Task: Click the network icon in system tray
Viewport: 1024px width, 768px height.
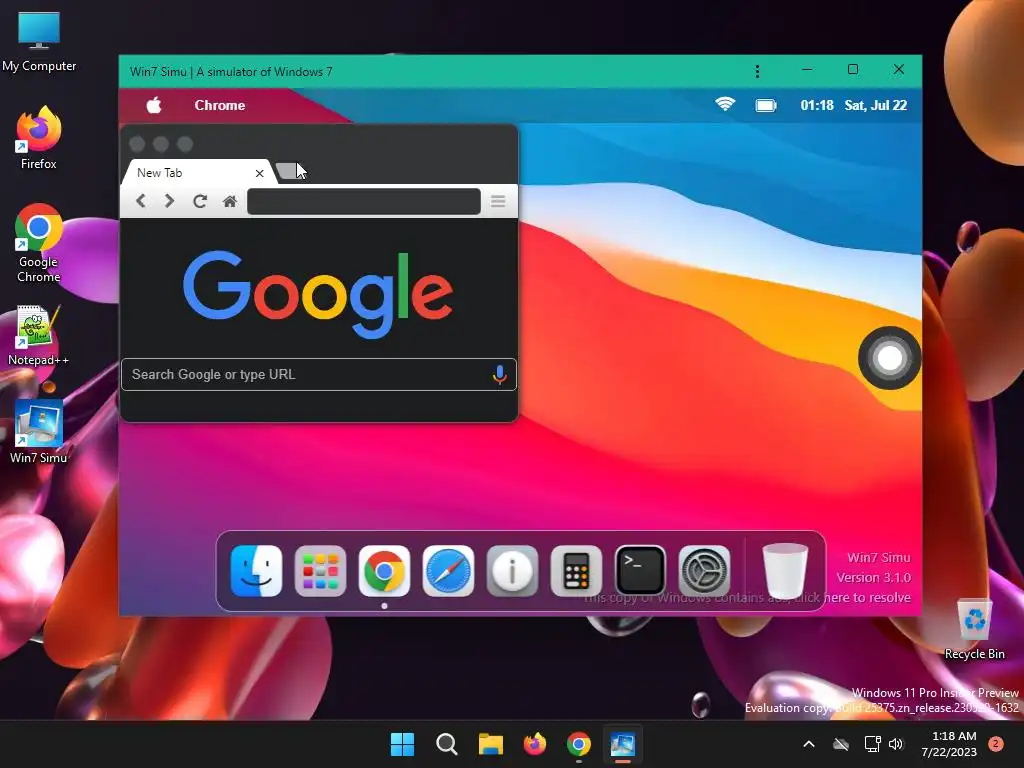Action: coord(872,744)
